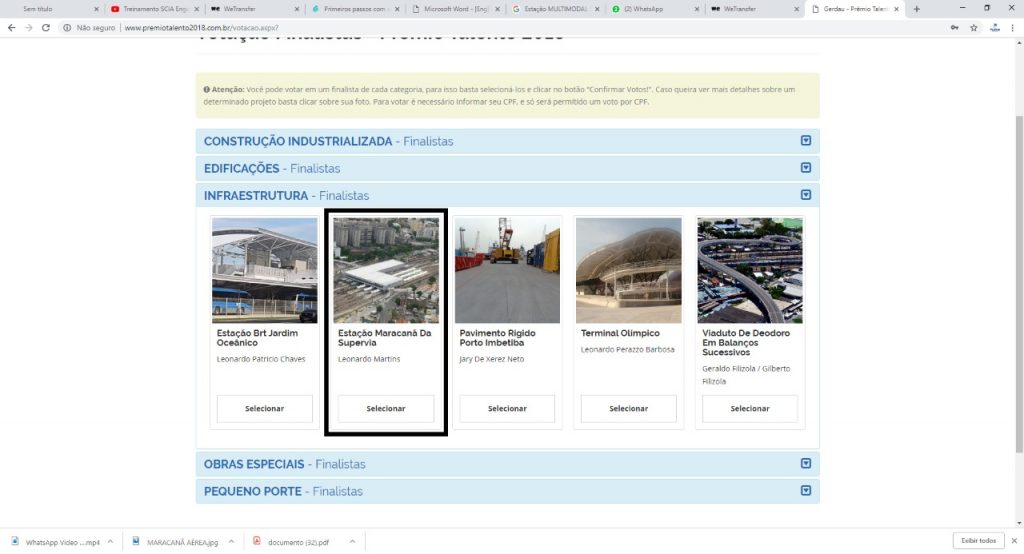
Task: Click the PEQUENO PORTE - Finalistas heading
Action: pyautogui.click(x=283, y=491)
